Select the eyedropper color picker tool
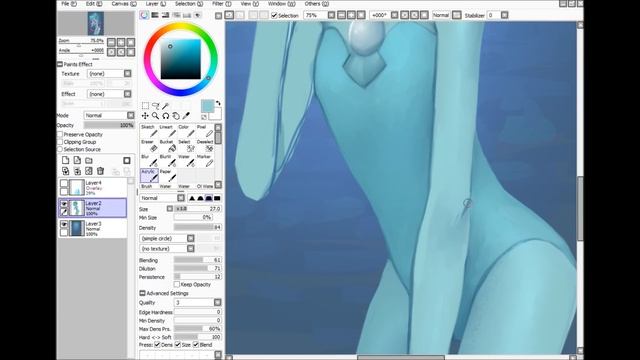This screenshot has width=640, height=360. click(x=186, y=116)
